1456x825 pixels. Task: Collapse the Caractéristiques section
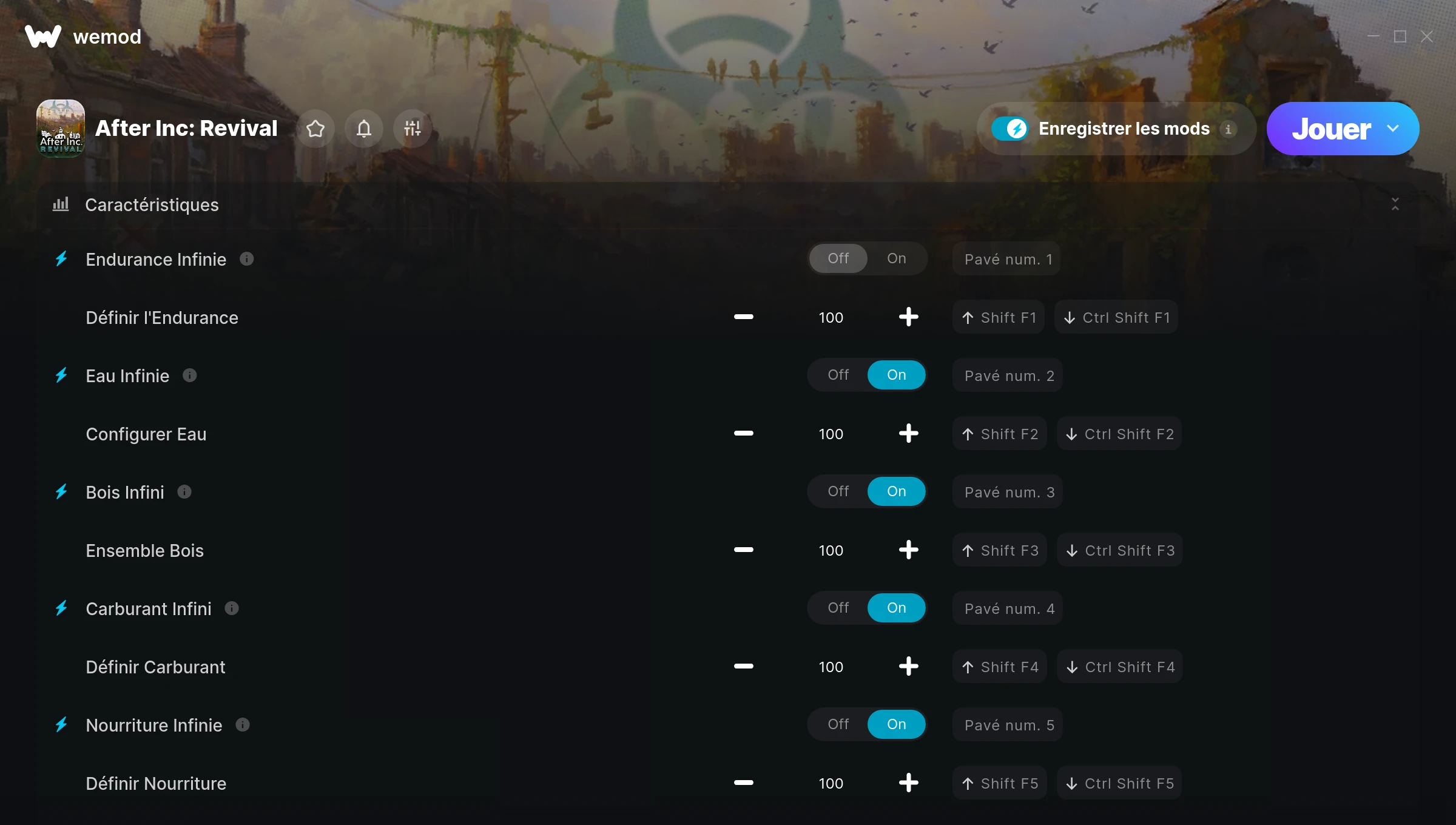click(x=1395, y=204)
